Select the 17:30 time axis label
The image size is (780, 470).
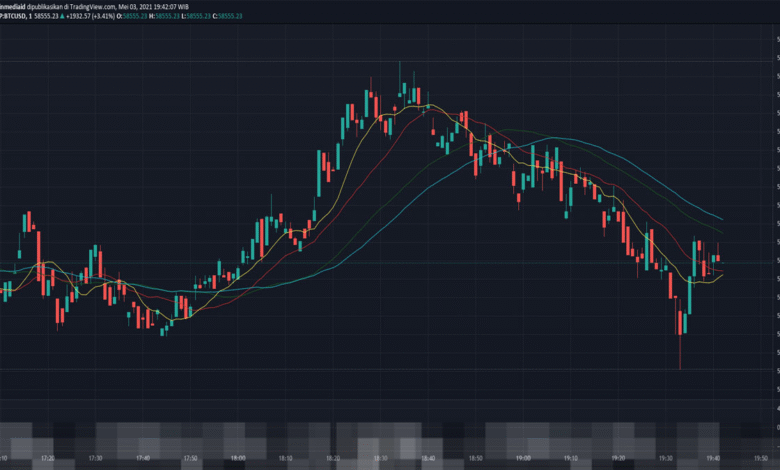(x=95, y=458)
